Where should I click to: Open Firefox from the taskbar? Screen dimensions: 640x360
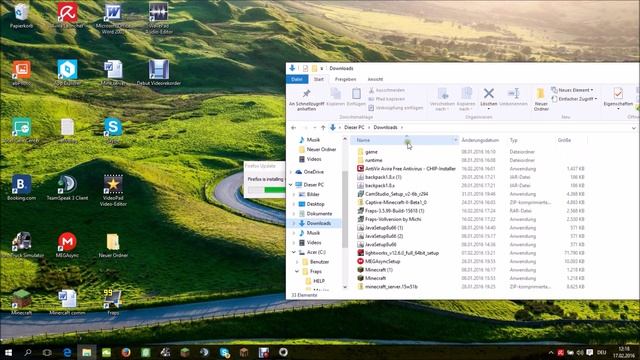[126, 352]
